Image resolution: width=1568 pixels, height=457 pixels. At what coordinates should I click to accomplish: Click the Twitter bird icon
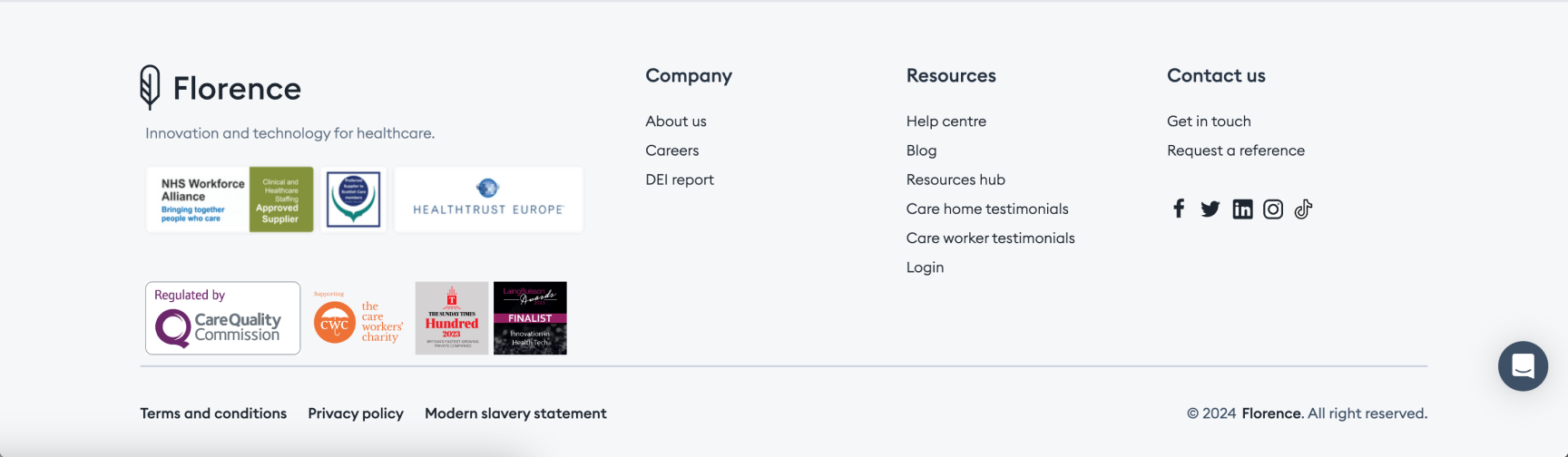pyautogui.click(x=1210, y=209)
